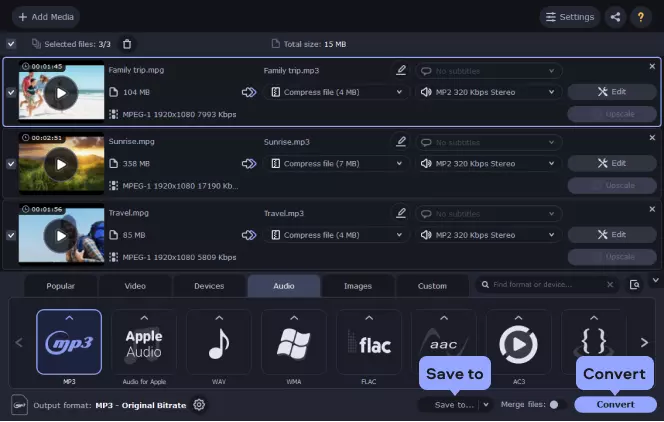Click Edit for Travel.mpg
This screenshot has height=422, width=664.
pyautogui.click(x=612, y=235)
